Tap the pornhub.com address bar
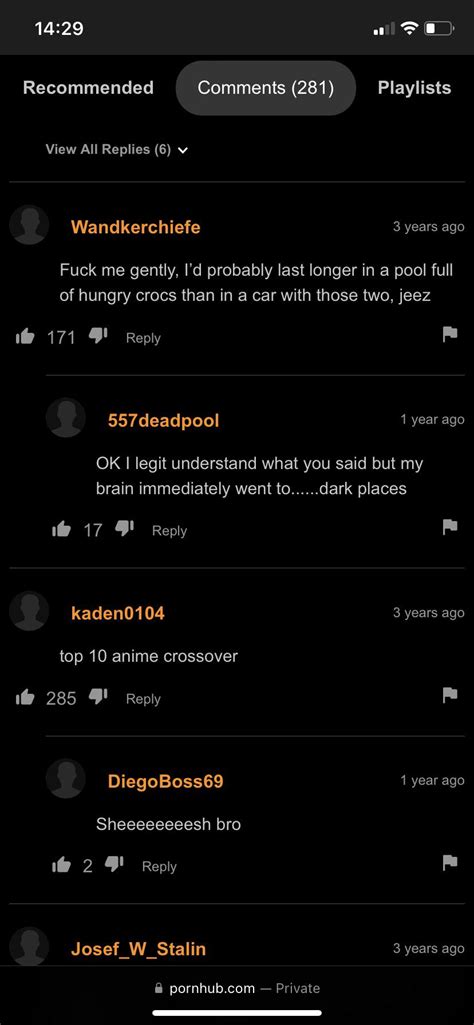The image size is (474, 1025). (x=237, y=988)
